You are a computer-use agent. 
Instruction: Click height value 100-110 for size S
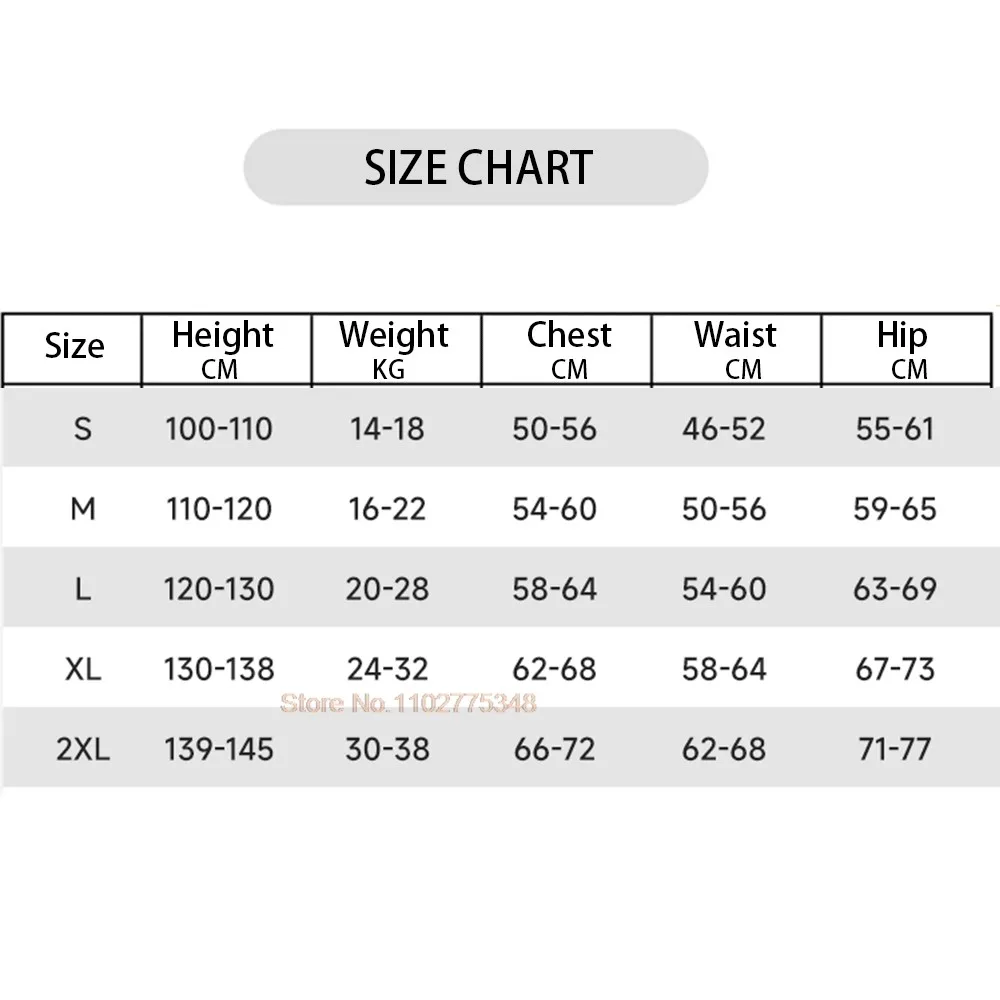219,429
